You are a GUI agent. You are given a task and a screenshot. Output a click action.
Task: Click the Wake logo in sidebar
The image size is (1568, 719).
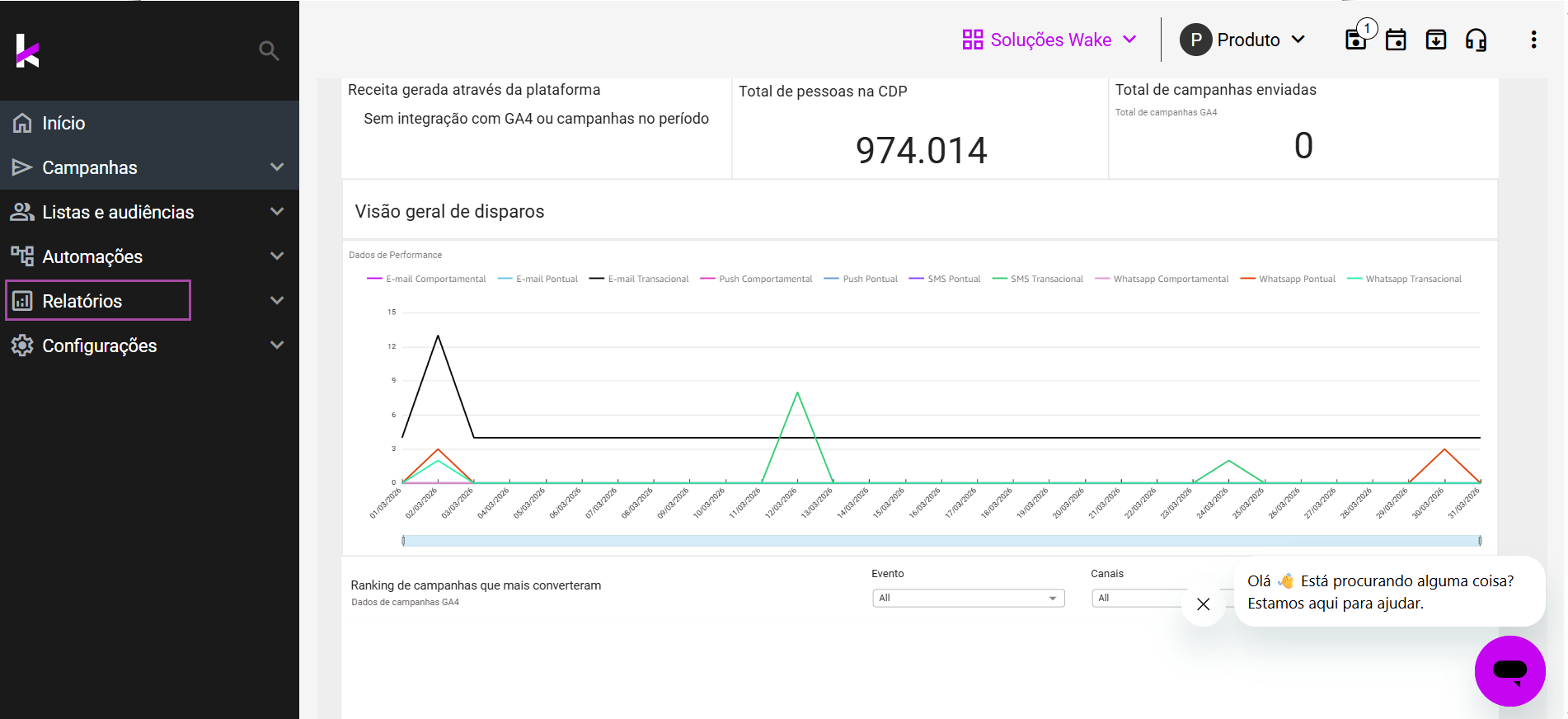27,51
